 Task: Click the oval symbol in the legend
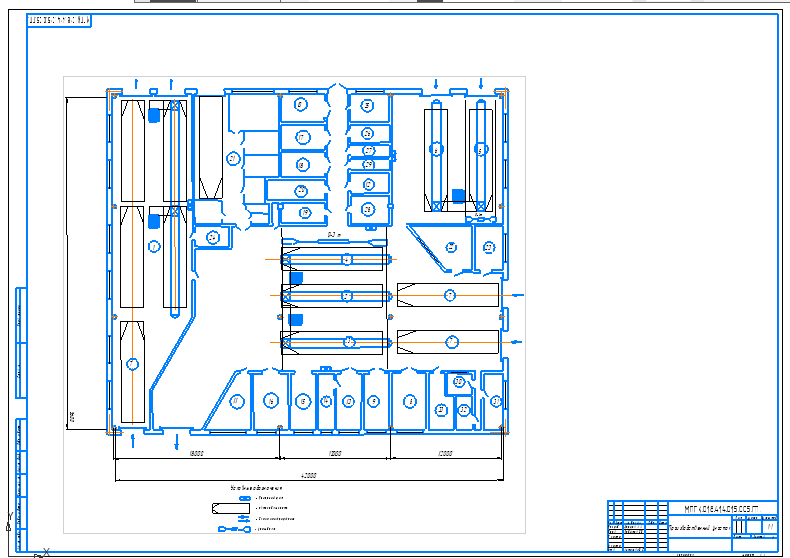[x=245, y=497]
